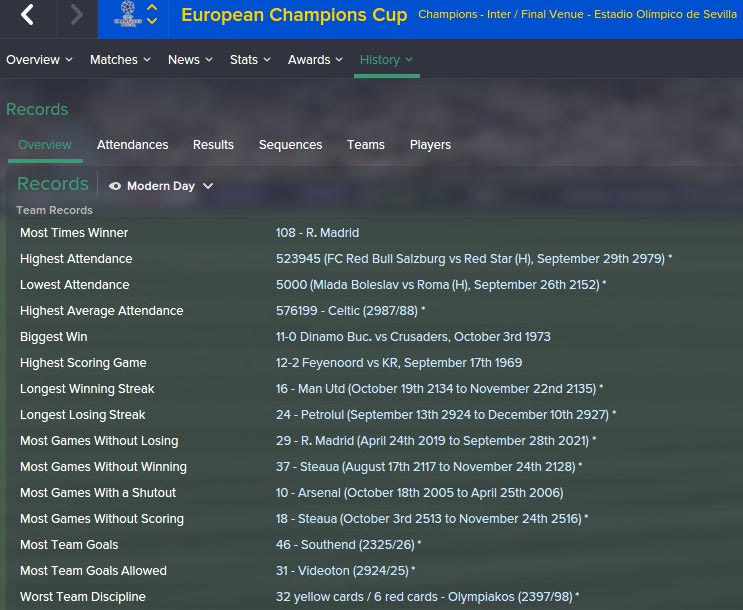Open the Stats menu

click(250, 60)
